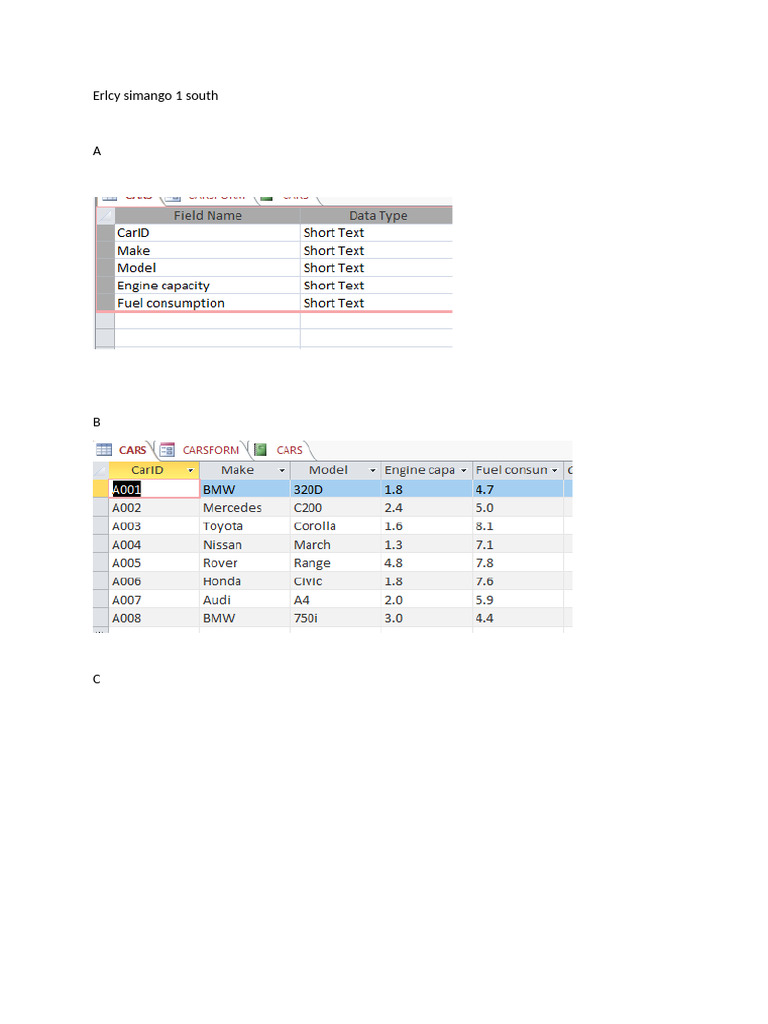Image resolution: width=768 pixels, height=1024 pixels.
Task: Click the Honda cell
Action: coord(245,581)
